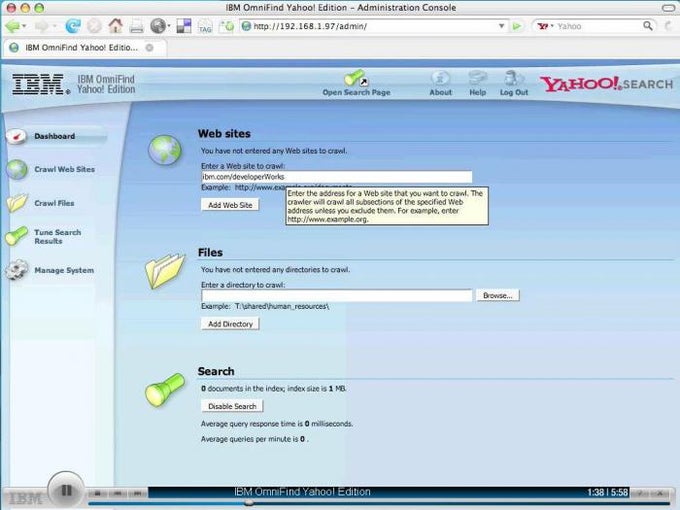The image size is (680, 510).
Task: Click the video player's middle transport button
Action: tap(118, 493)
